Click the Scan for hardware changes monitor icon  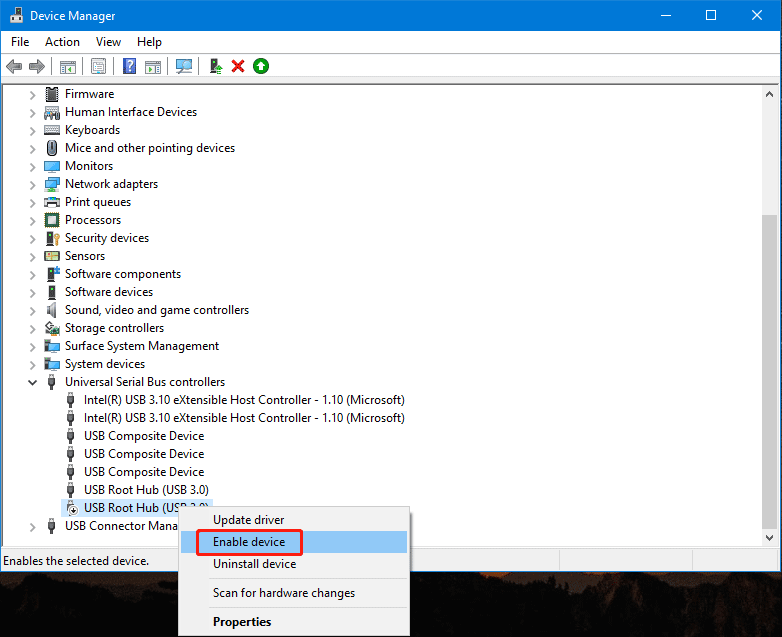point(184,66)
